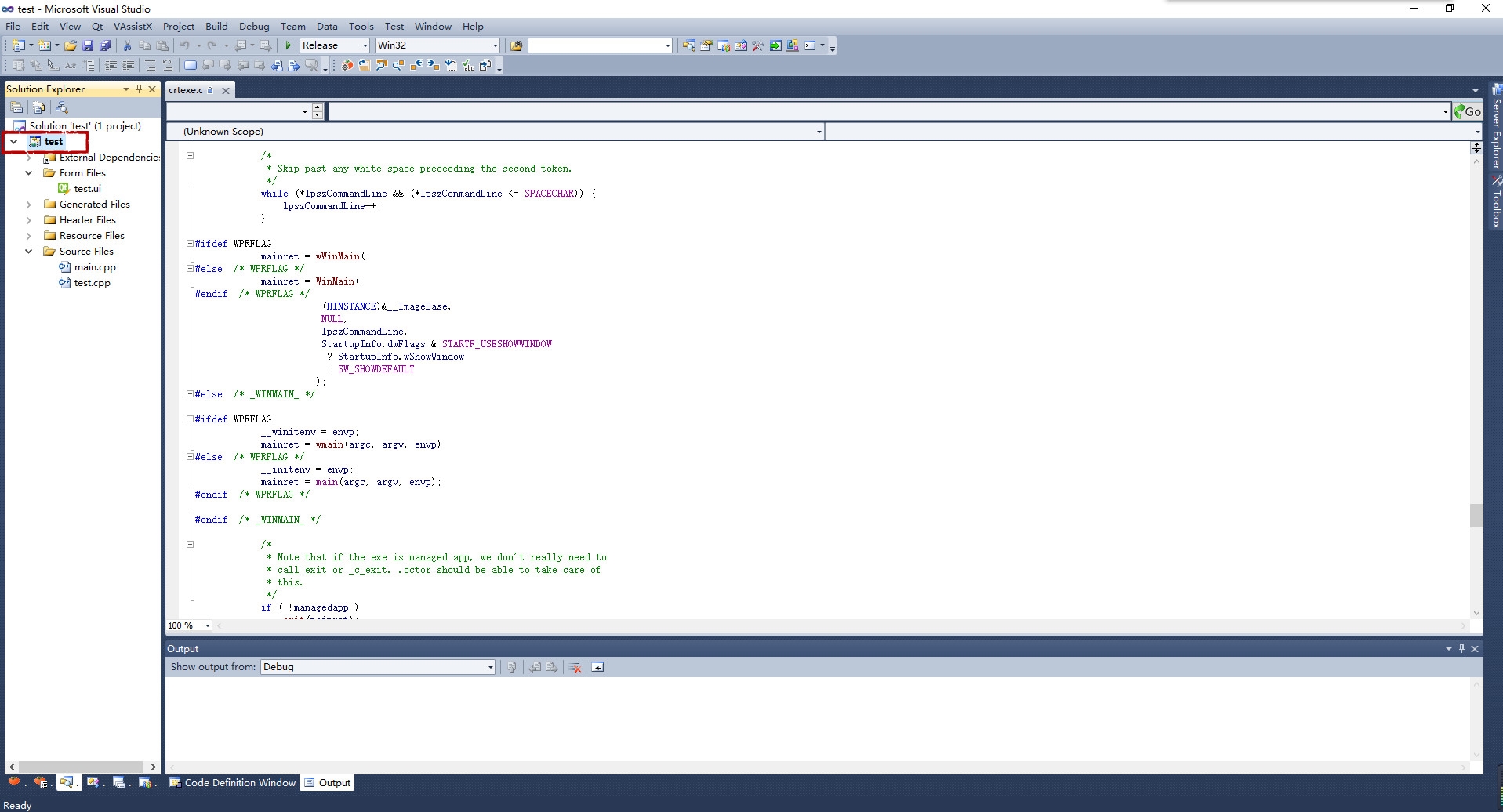
Task: Collapse the 'Note that if the exe' comment
Action: click(x=190, y=544)
